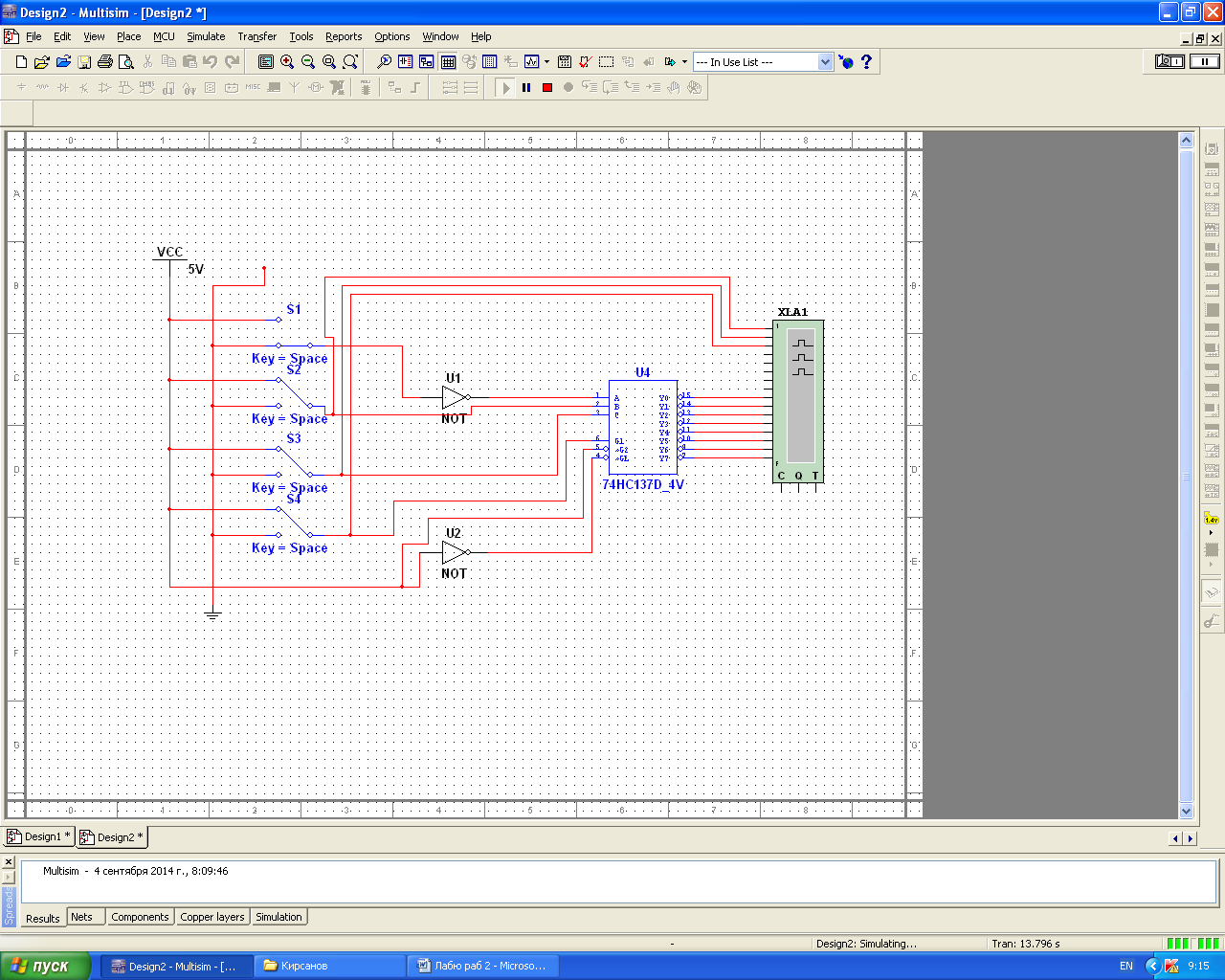Toggle the spreadsheet view icon
The image size is (1225, 980).
pyautogui.click(x=448, y=62)
